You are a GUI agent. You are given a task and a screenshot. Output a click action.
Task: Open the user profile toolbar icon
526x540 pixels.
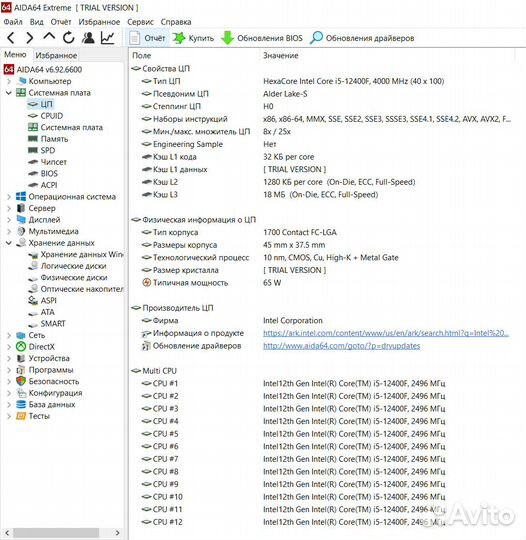click(88, 38)
